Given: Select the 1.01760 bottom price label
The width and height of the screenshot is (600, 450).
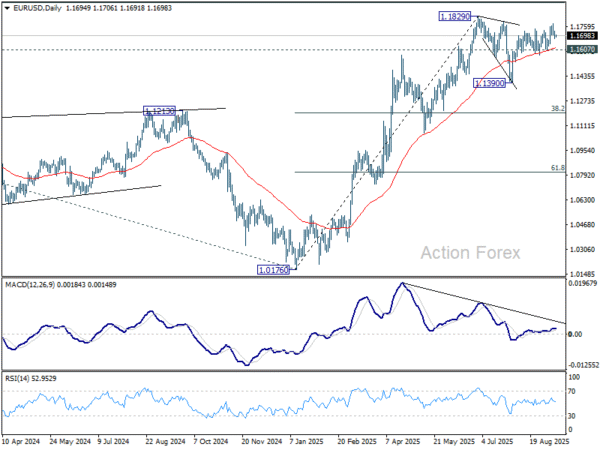Looking at the screenshot, I should click(x=274, y=270).
